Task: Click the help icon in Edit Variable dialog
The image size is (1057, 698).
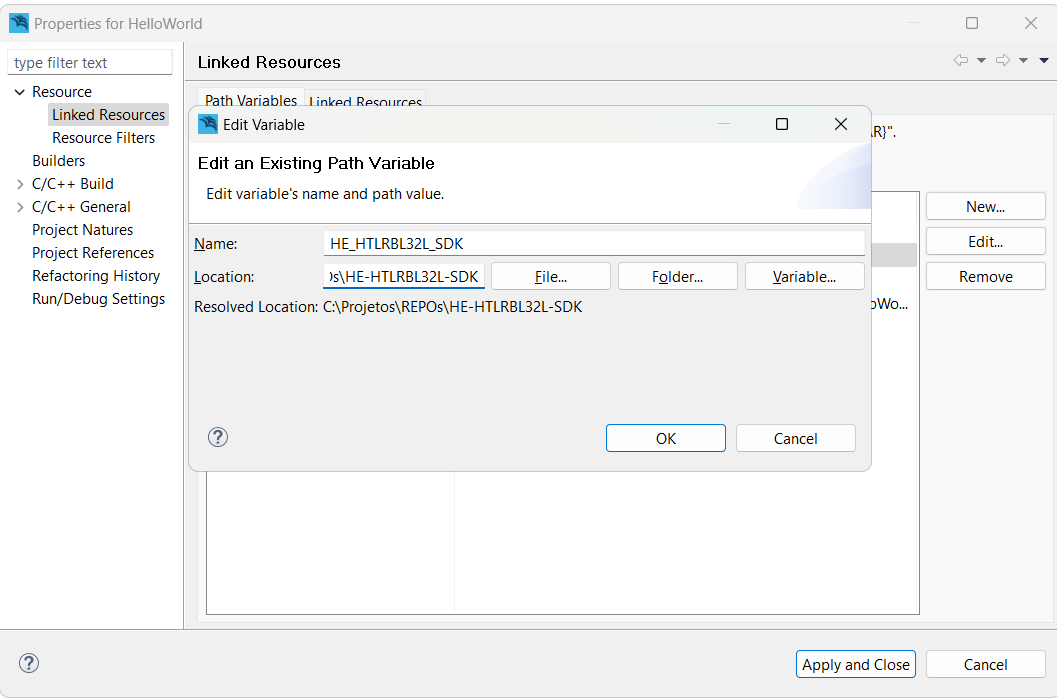Action: [218, 437]
